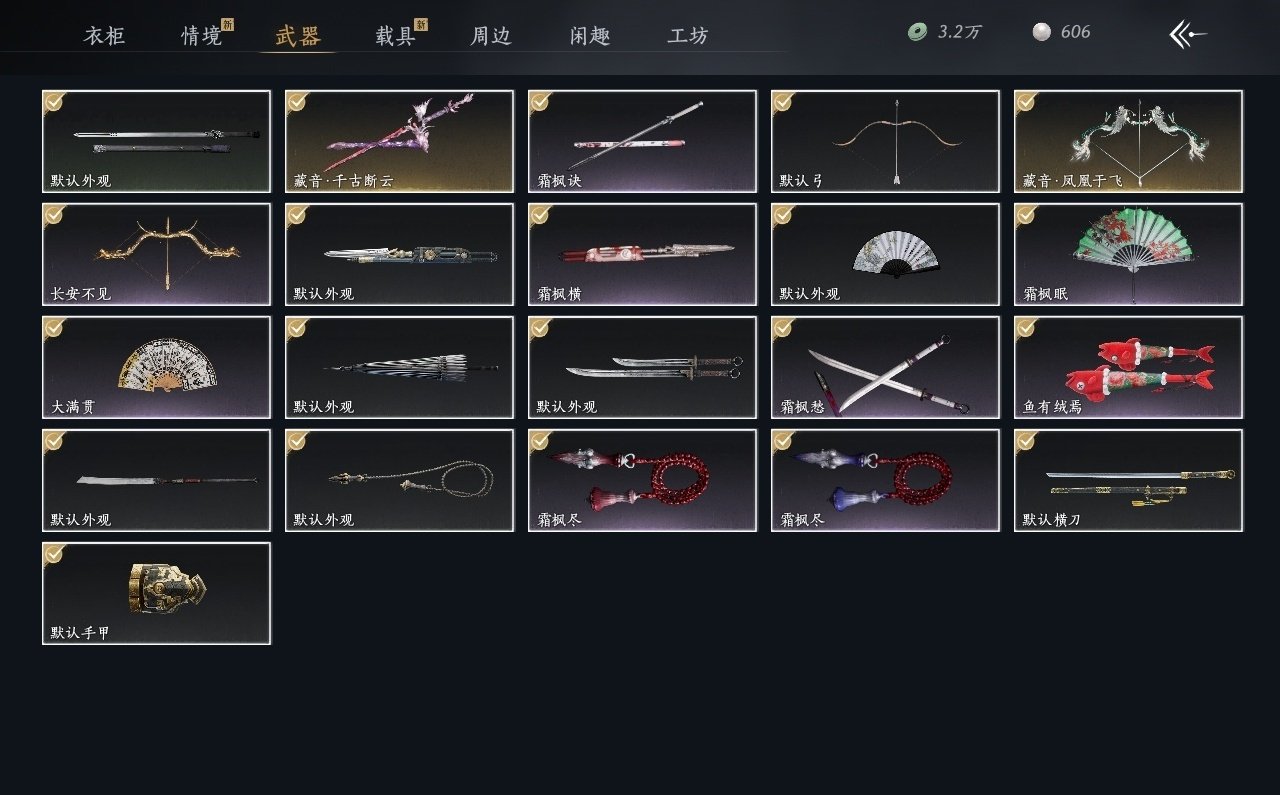Select the 默认手甲 gauntlet skin
The height and width of the screenshot is (795, 1280).
point(156,593)
